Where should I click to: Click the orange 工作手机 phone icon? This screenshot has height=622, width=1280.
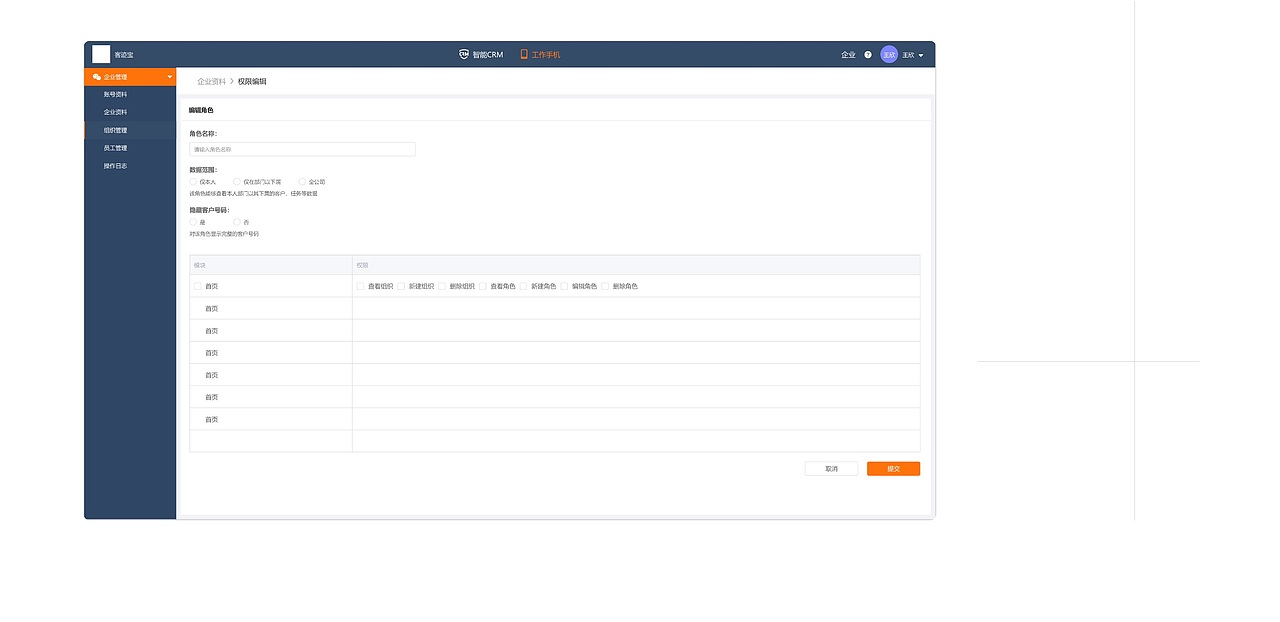[x=524, y=54]
